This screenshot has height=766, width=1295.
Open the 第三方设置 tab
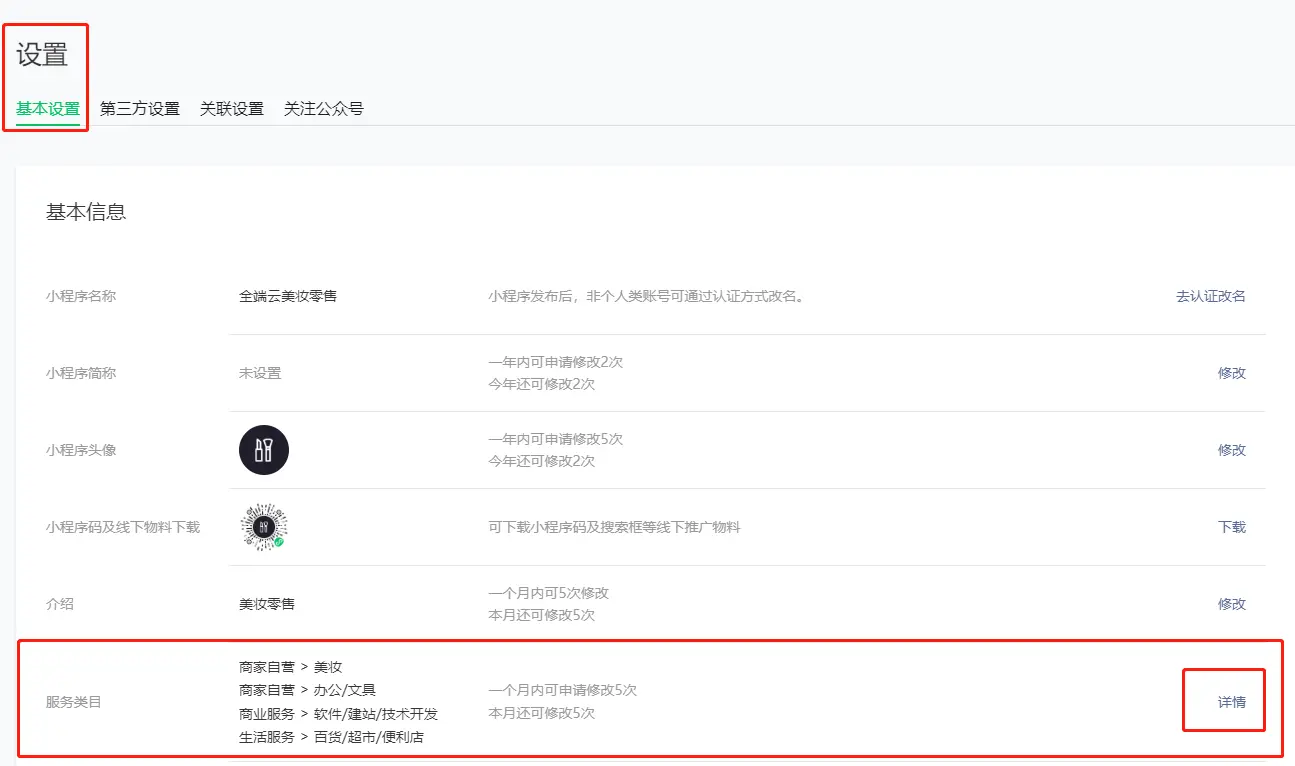(x=140, y=109)
